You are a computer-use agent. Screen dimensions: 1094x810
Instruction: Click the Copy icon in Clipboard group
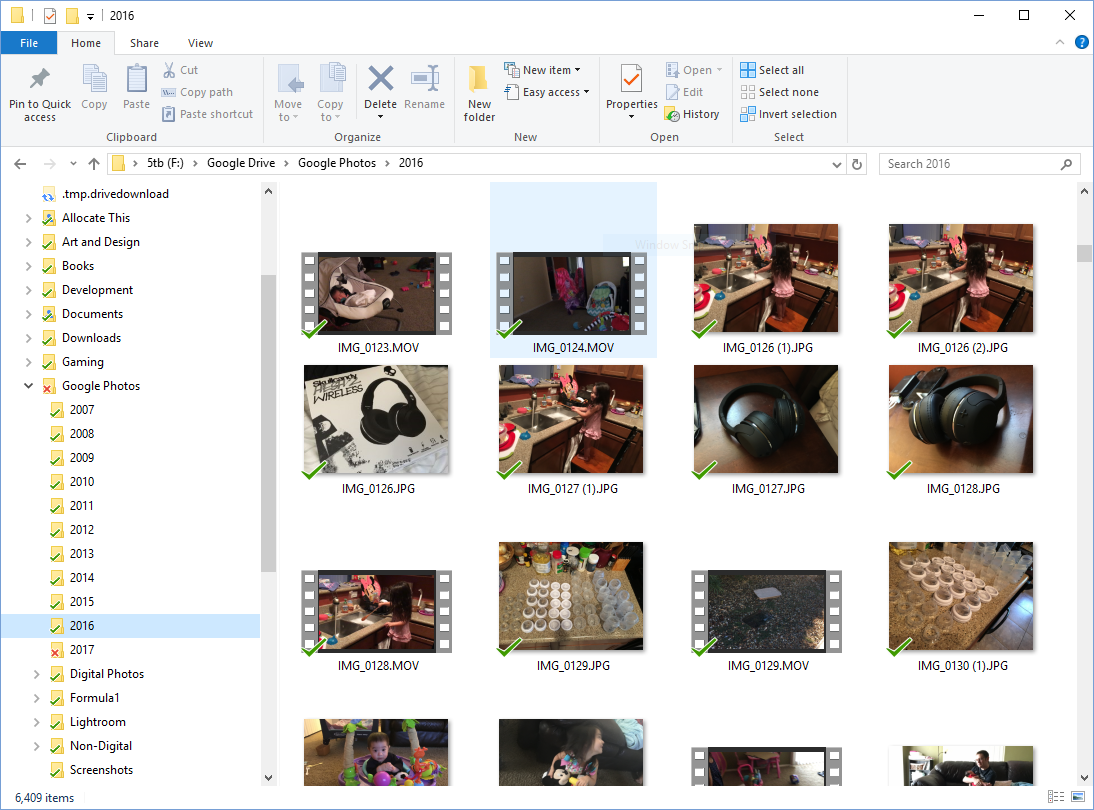tap(94, 78)
